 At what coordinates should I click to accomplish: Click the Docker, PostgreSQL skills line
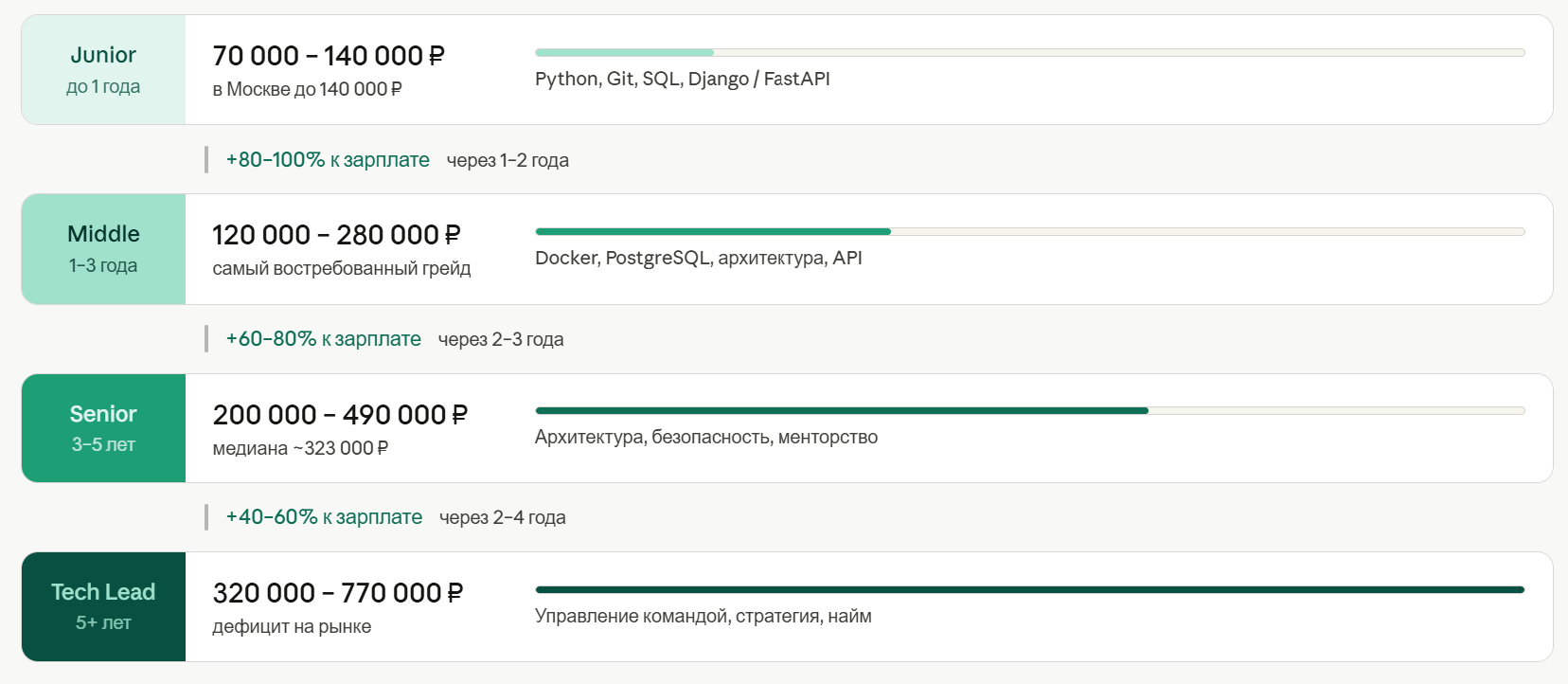click(x=698, y=258)
